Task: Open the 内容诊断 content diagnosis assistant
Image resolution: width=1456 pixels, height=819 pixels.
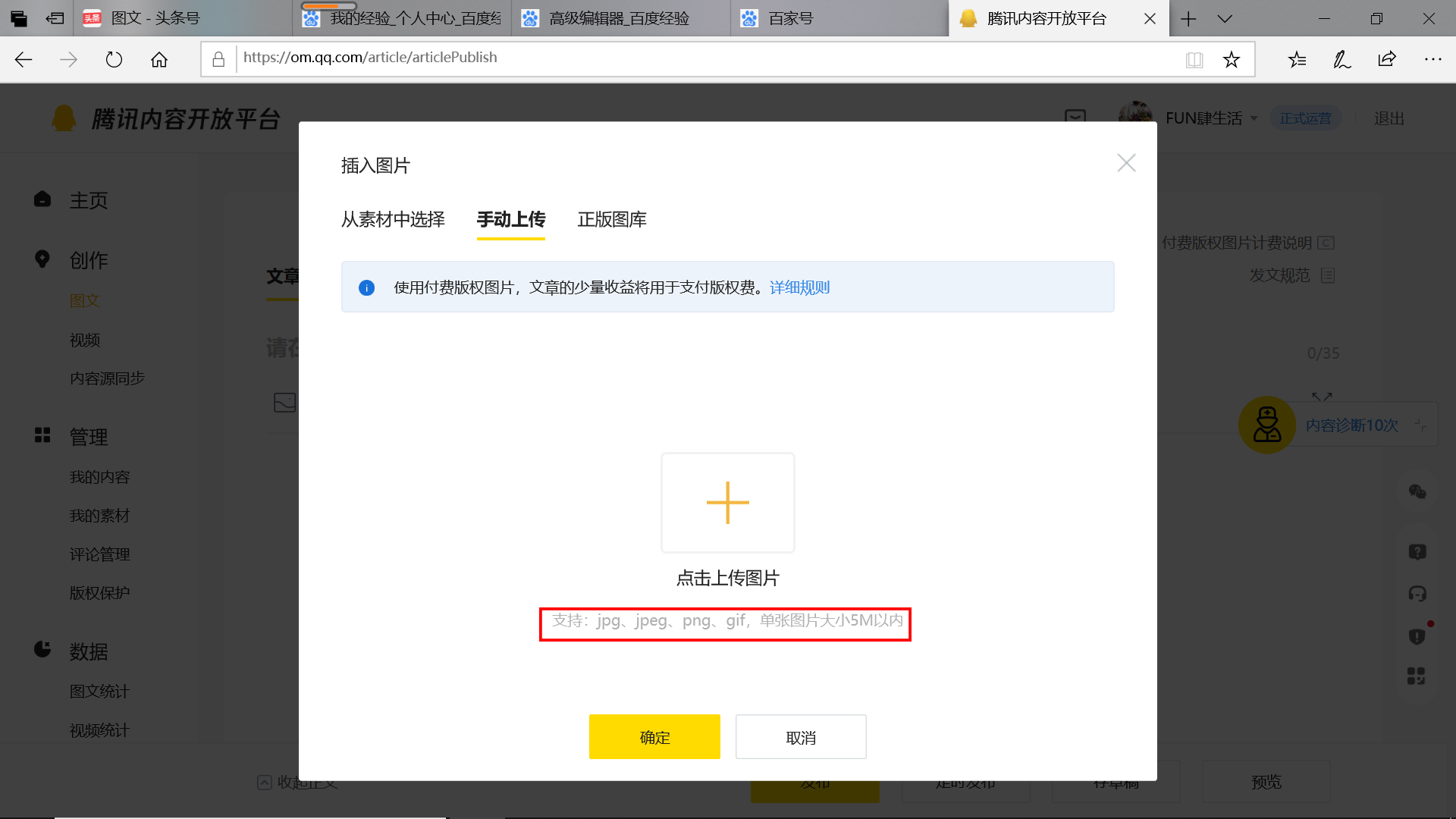Action: coord(1351,425)
